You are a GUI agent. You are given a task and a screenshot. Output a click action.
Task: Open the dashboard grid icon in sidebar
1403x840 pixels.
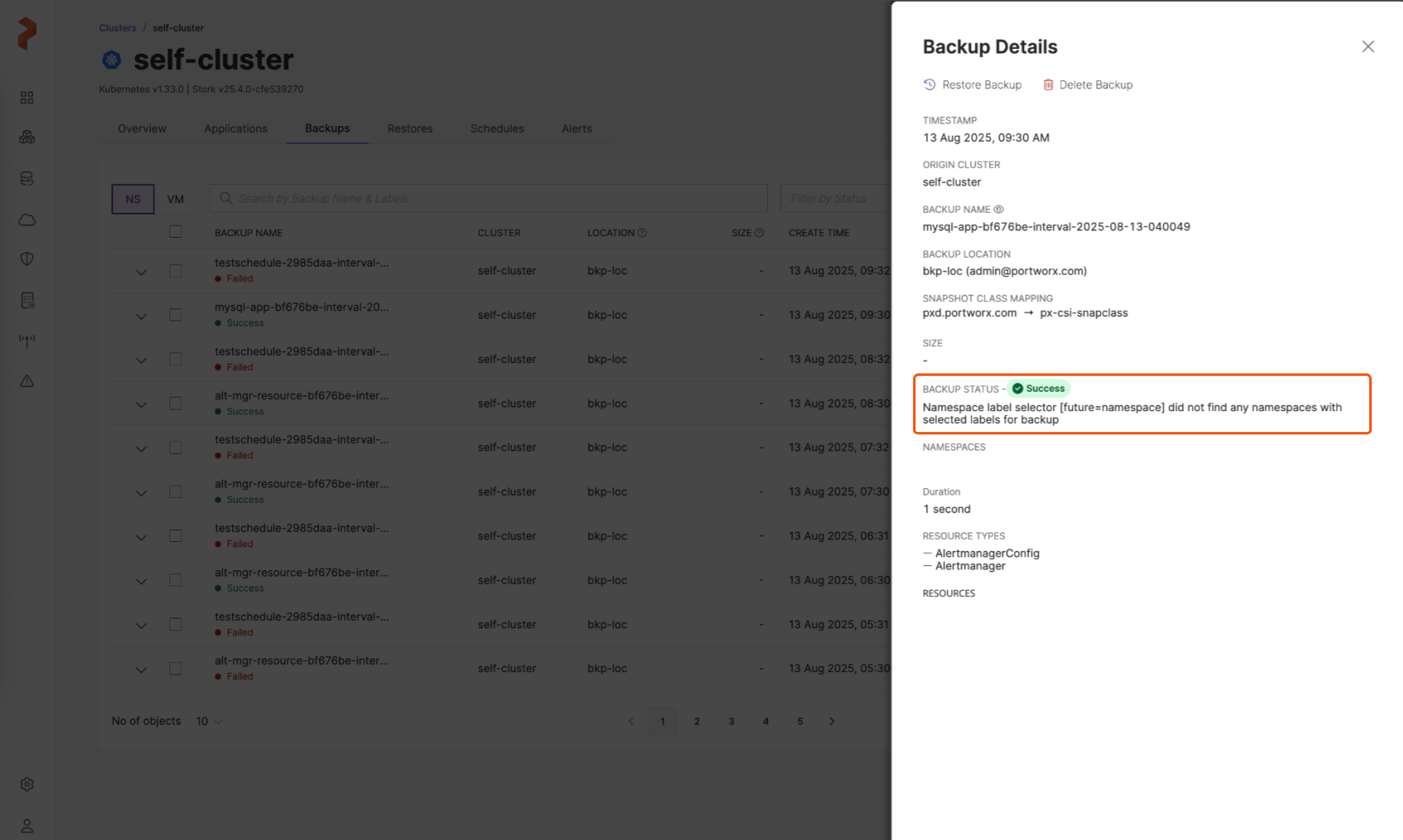[x=27, y=98]
